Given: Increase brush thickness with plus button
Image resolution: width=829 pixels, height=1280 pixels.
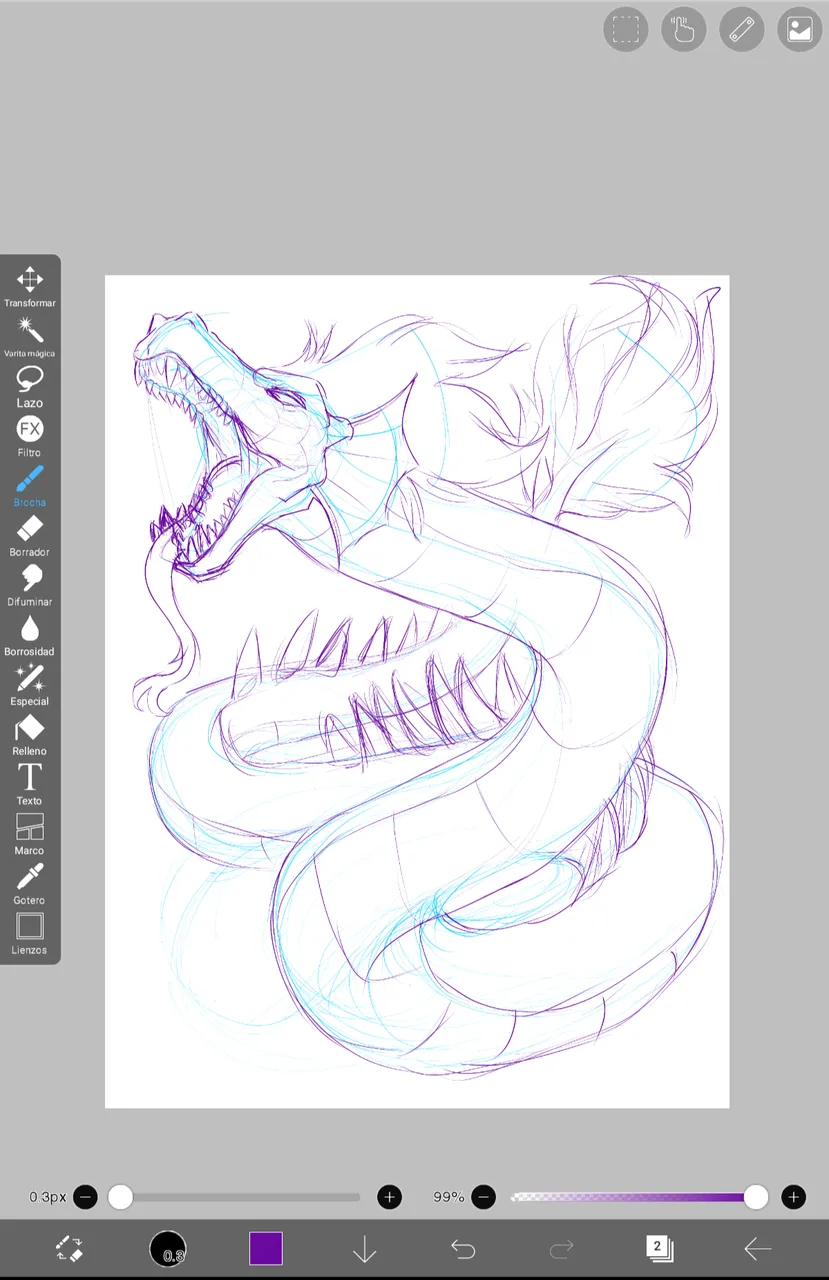Looking at the screenshot, I should tap(389, 1197).
